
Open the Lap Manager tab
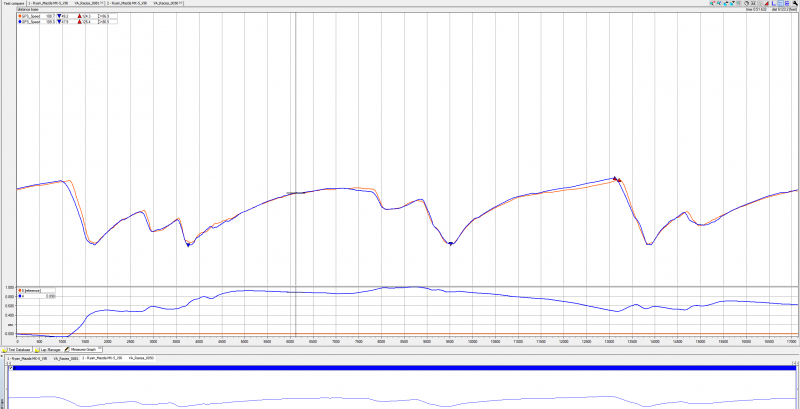pyautogui.click(x=47, y=350)
